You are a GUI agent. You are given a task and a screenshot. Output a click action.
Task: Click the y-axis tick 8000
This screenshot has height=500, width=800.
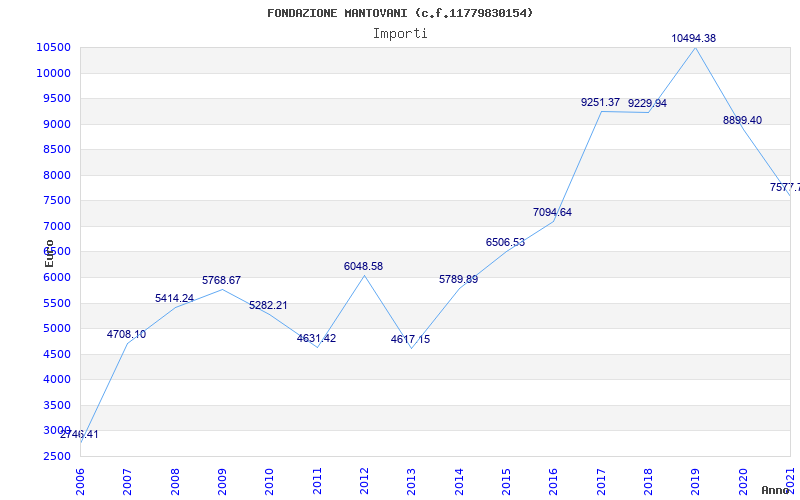click(x=56, y=175)
